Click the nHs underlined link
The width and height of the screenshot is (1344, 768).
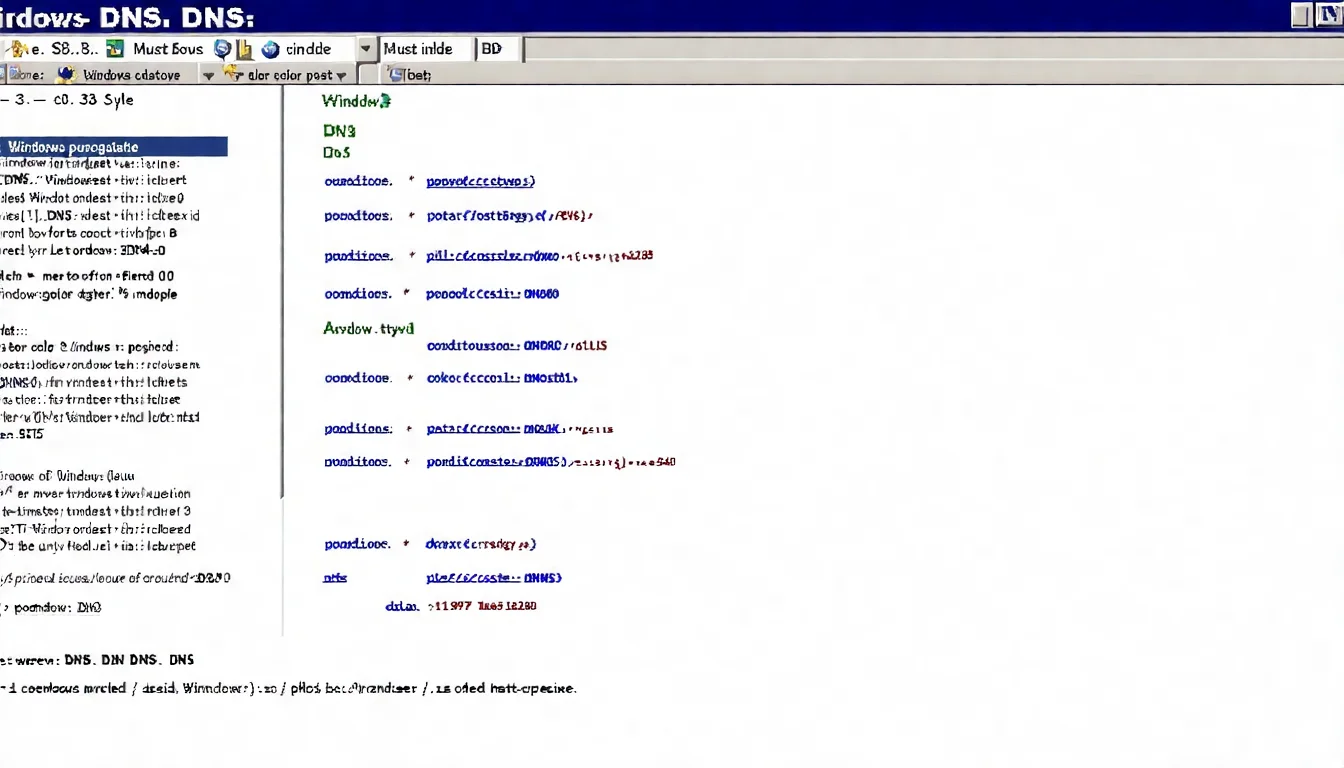[334, 577]
